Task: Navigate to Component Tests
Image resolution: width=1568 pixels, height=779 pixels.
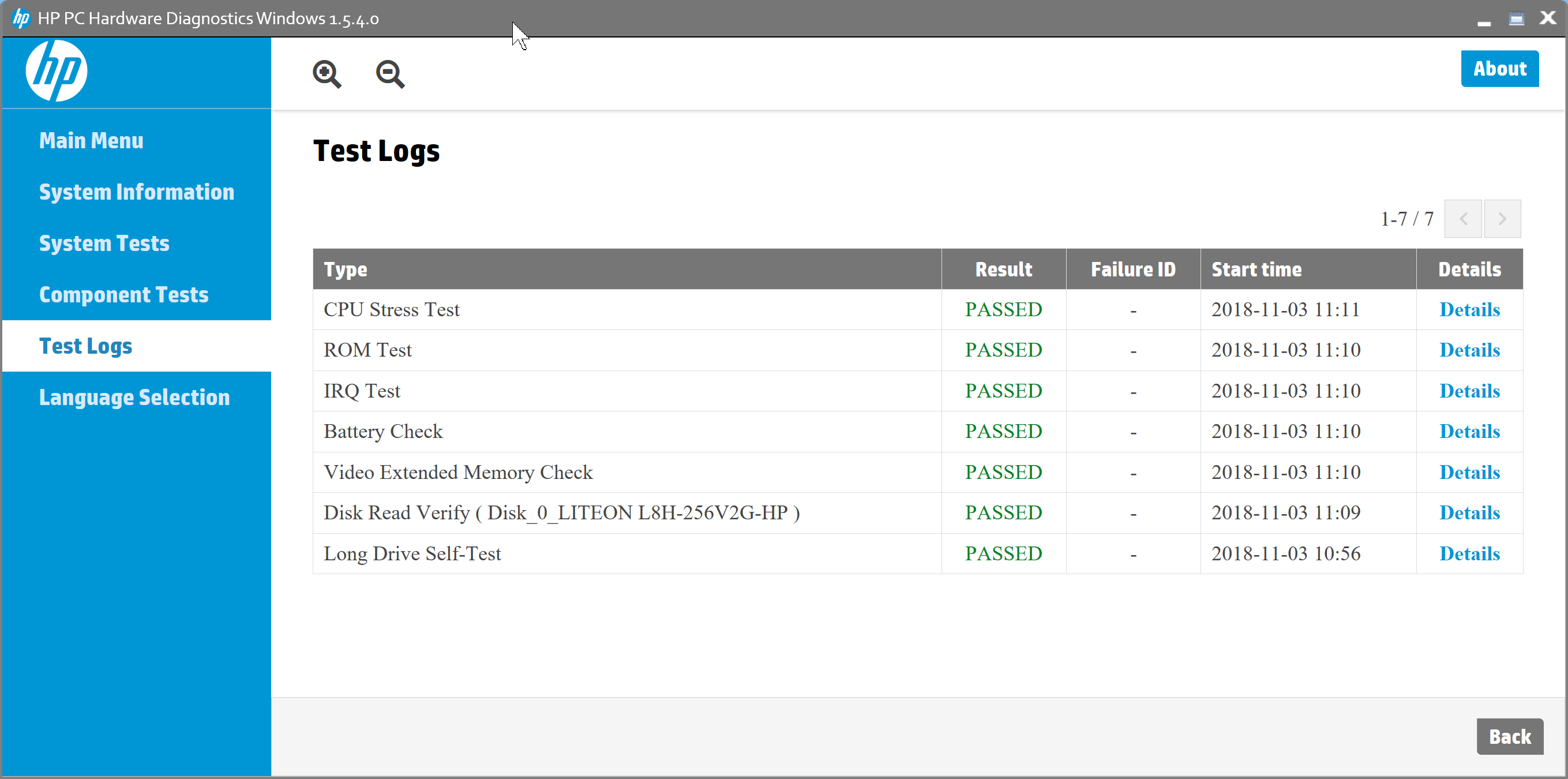Action: (123, 295)
